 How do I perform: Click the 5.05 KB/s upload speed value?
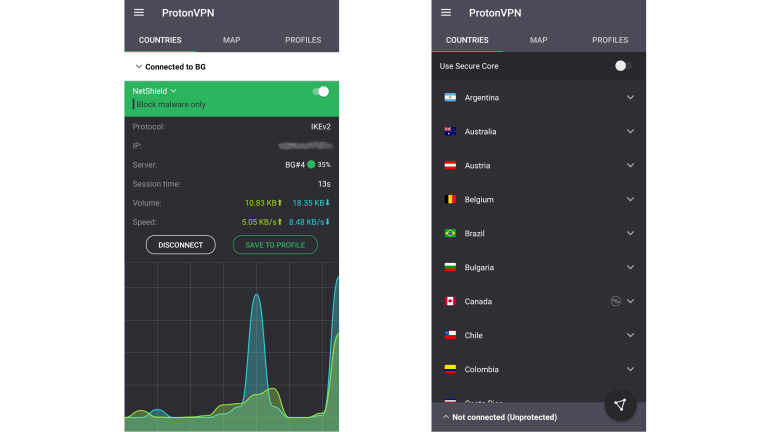262,222
